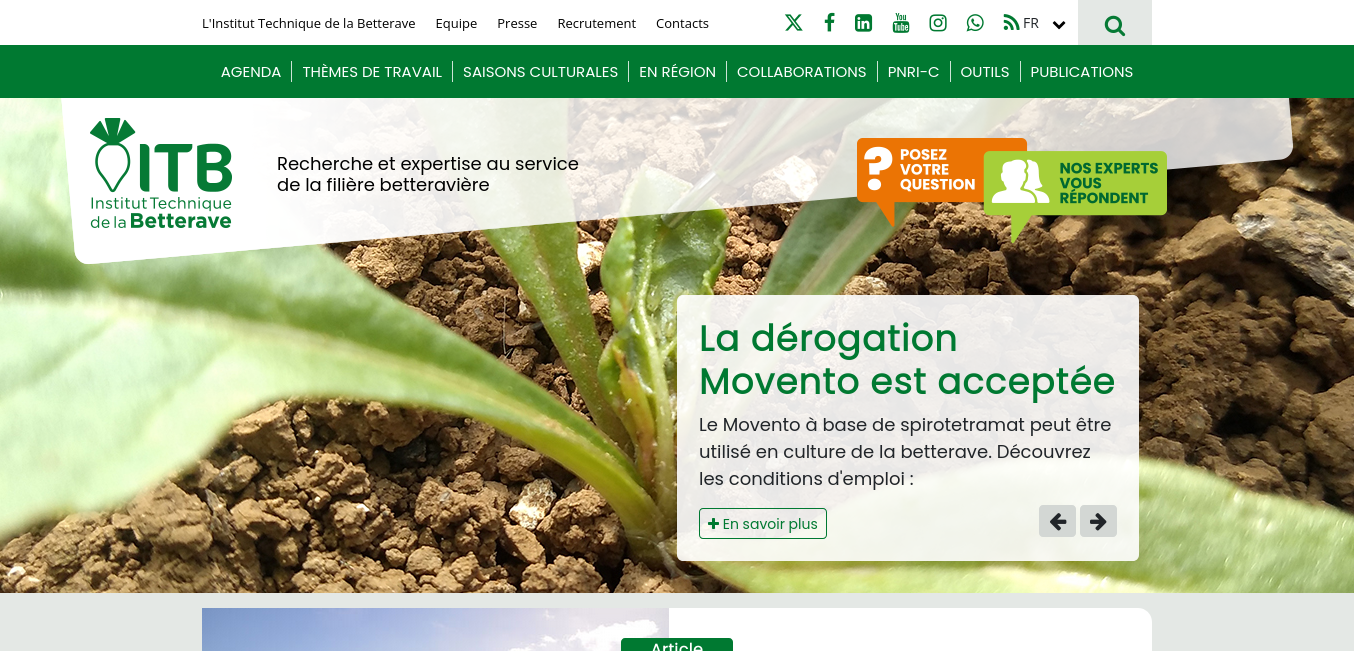Open the RSS feed icon

1011,23
